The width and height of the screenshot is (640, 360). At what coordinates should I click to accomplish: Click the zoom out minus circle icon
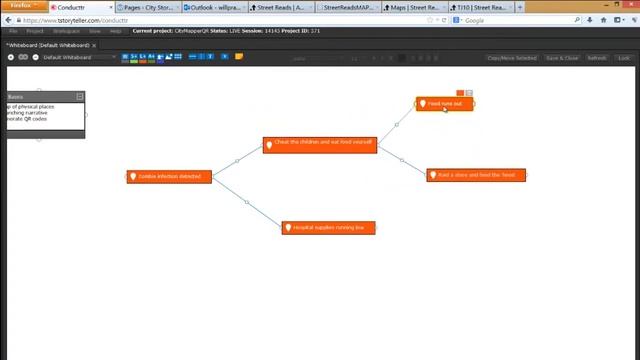36,57
